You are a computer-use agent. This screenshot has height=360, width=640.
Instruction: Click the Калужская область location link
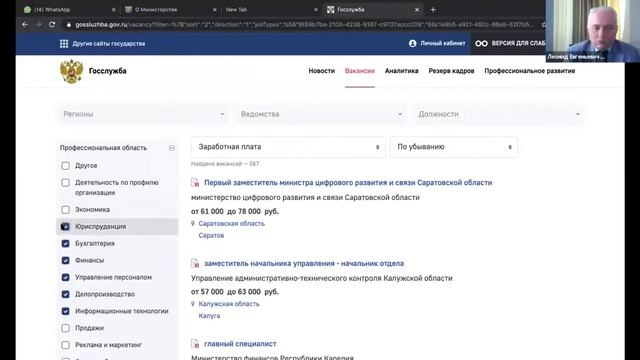pos(229,304)
